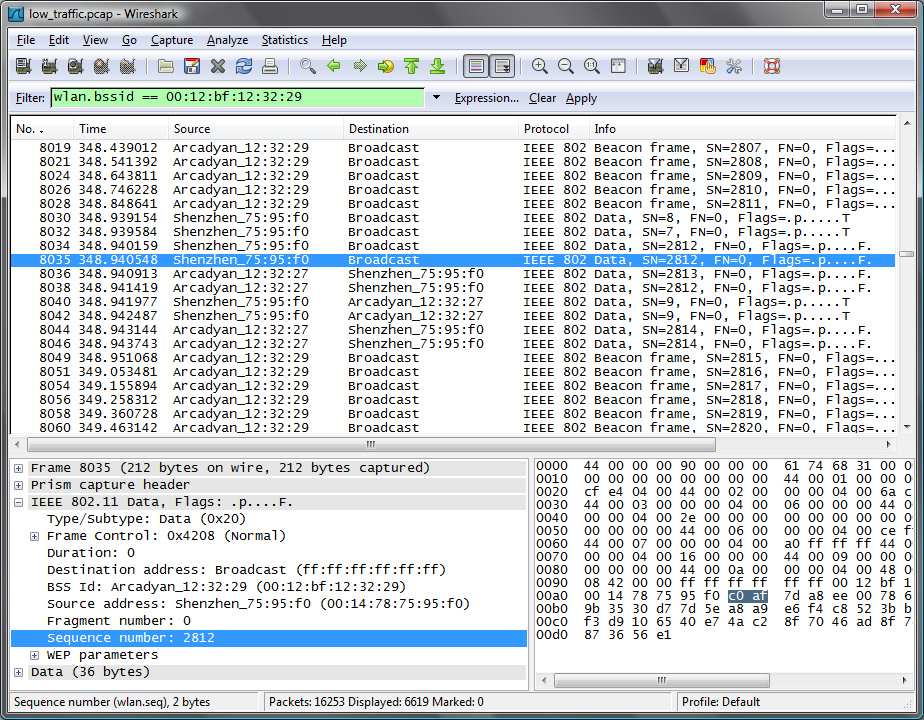The height and width of the screenshot is (720, 924).
Task: Click the Save capture file icon
Action: [x=192, y=67]
